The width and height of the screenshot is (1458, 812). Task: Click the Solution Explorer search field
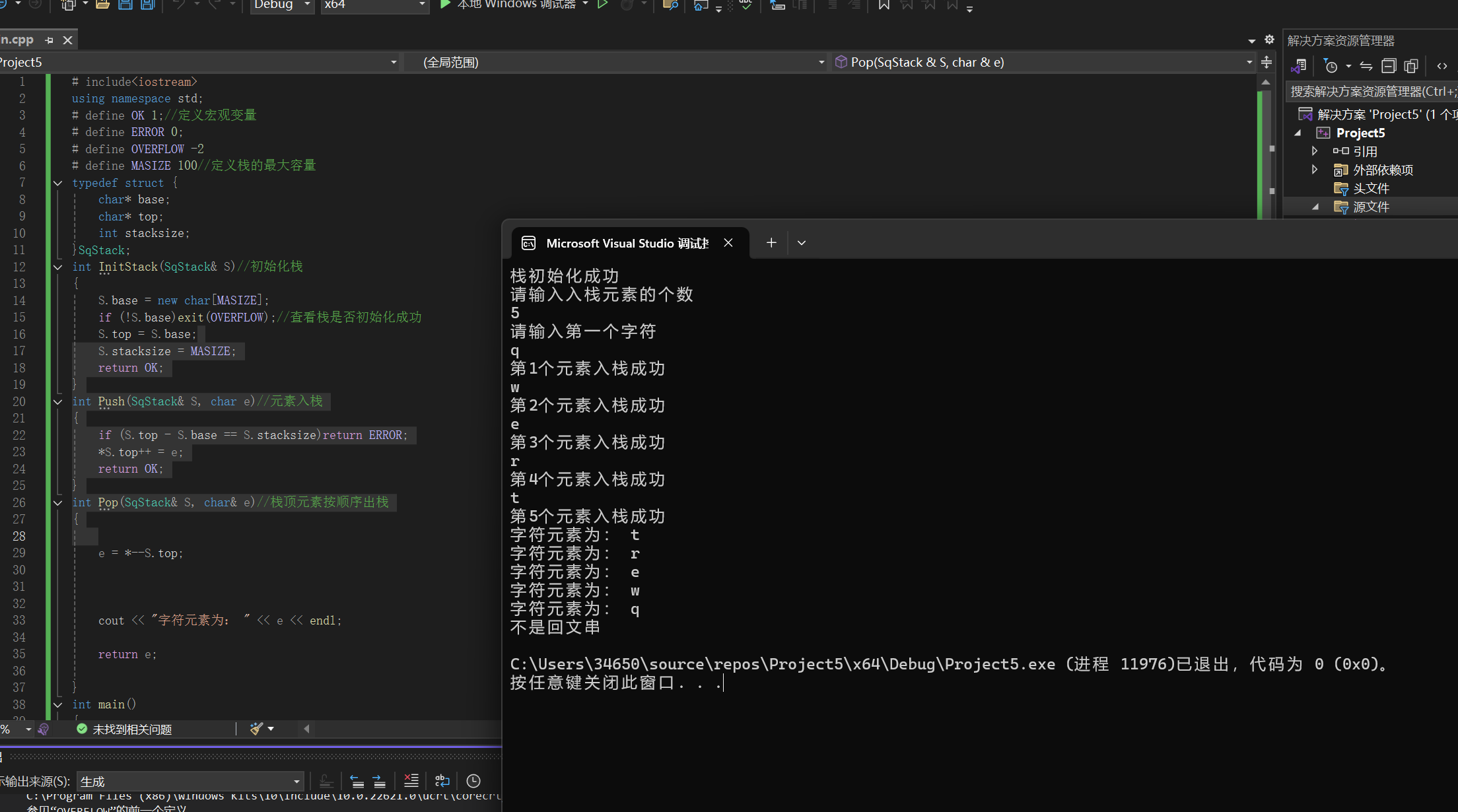pyautogui.click(x=1370, y=91)
